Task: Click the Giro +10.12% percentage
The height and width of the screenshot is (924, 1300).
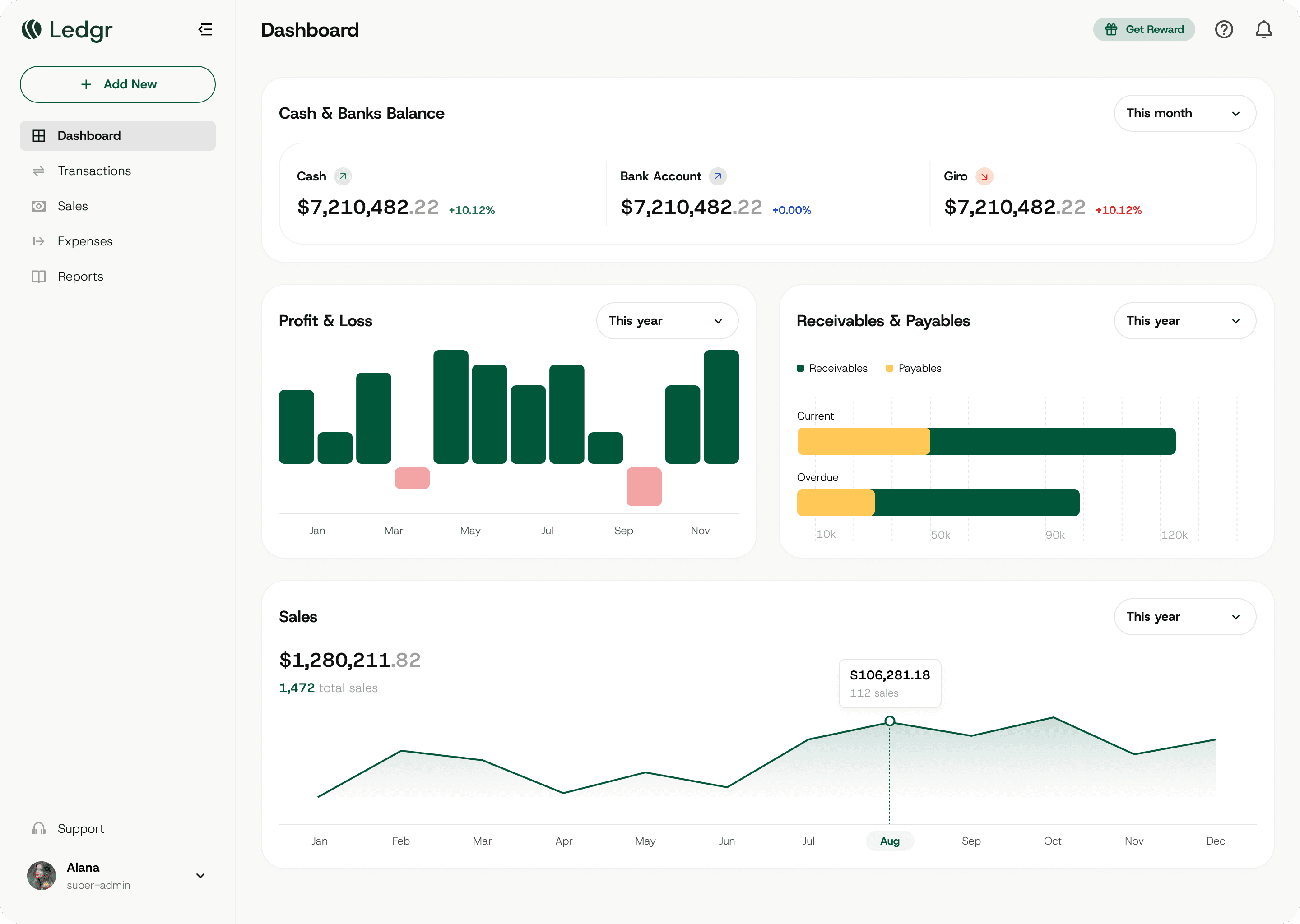Action: 1119,210
